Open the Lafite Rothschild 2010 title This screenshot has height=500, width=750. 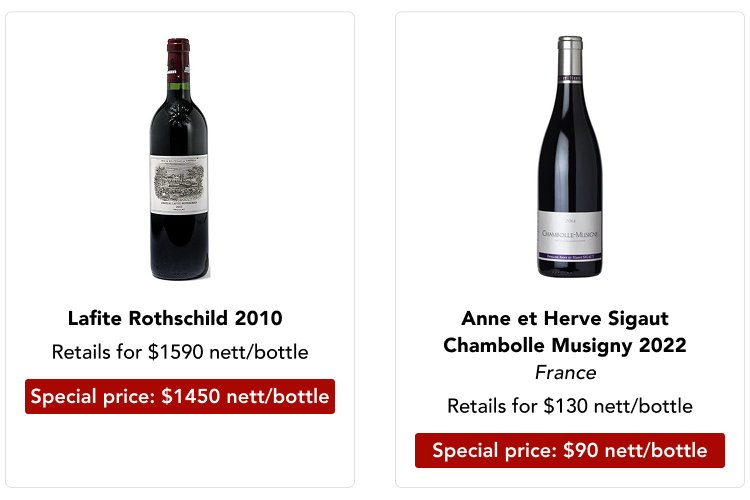(x=175, y=319)
